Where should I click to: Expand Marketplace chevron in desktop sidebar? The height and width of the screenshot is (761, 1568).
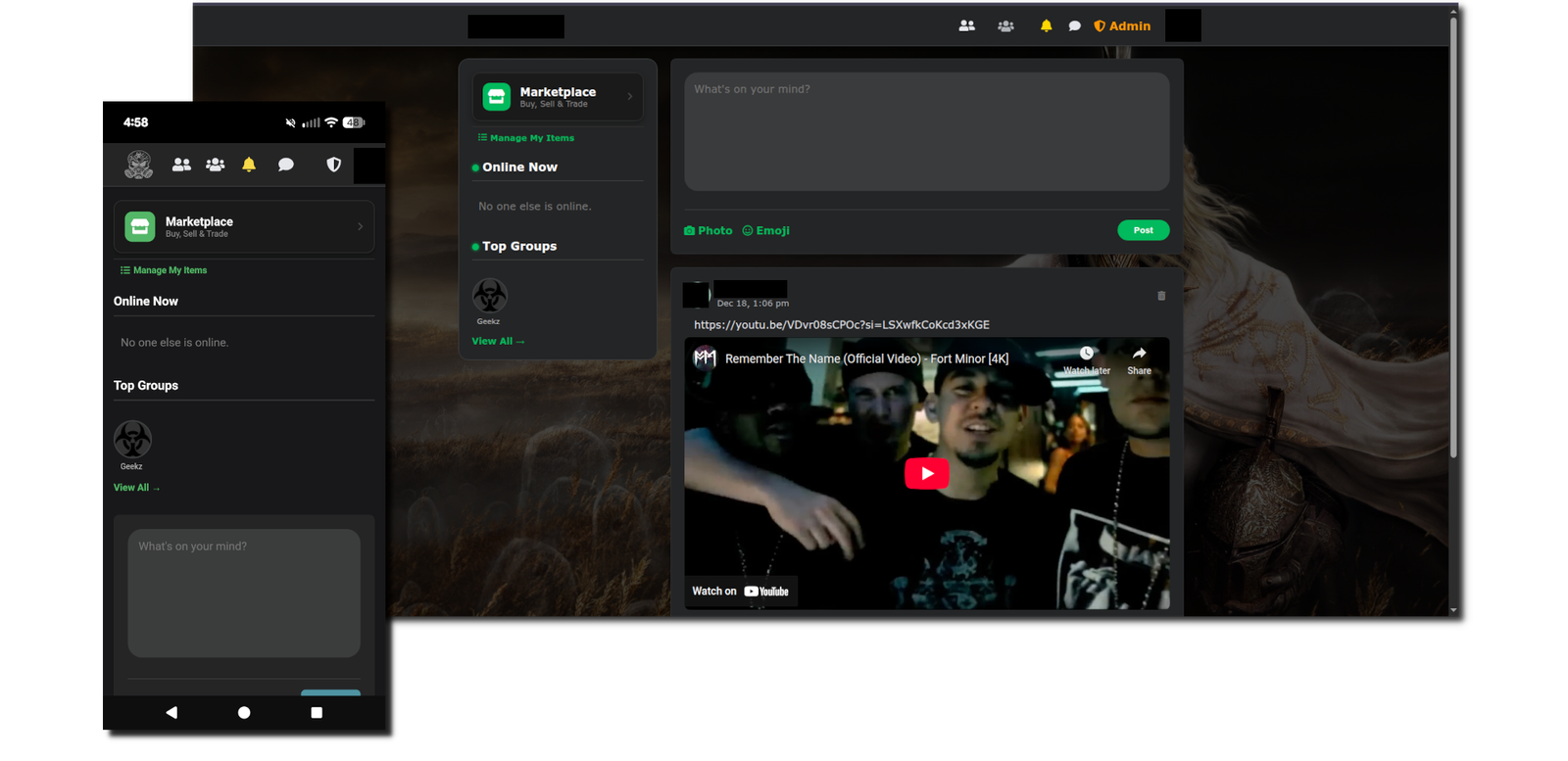(629, 97)
